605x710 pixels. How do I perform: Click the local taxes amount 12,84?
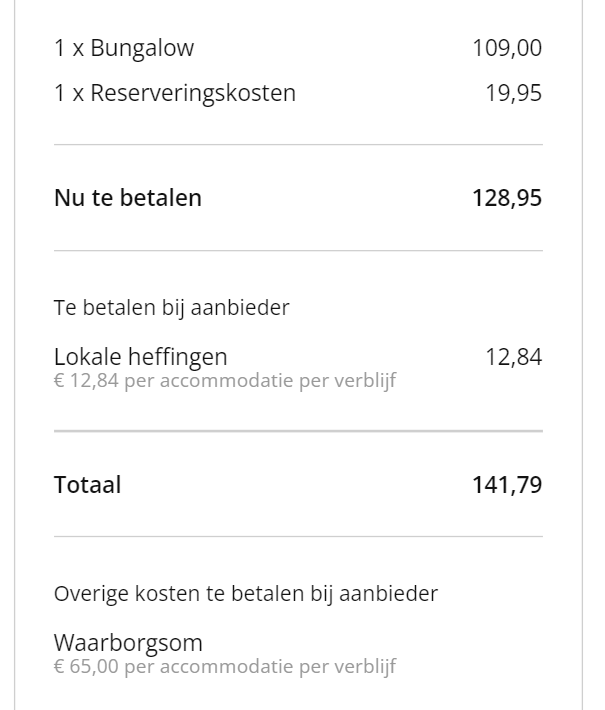pos(514,357)
